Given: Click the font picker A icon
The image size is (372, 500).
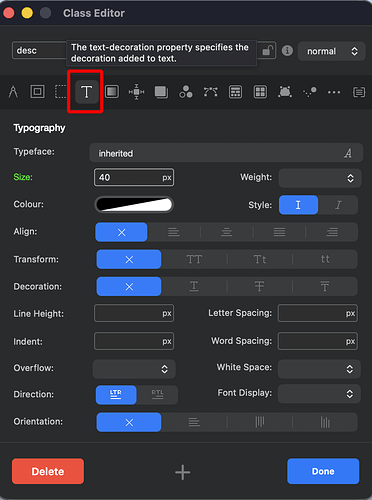Looking at the screenshot, I should [x=348, y=153].
